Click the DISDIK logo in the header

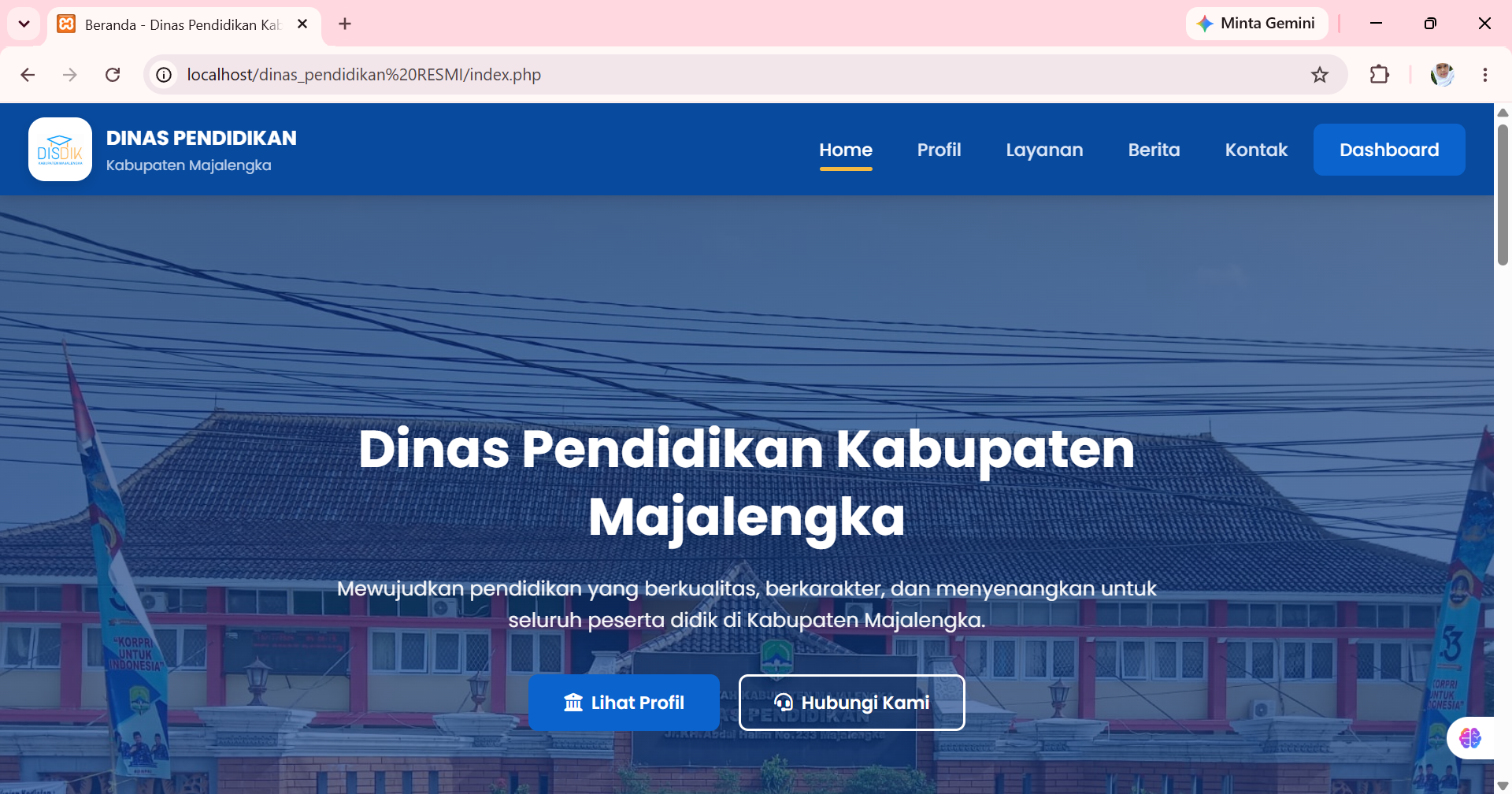tap(60, 150)
